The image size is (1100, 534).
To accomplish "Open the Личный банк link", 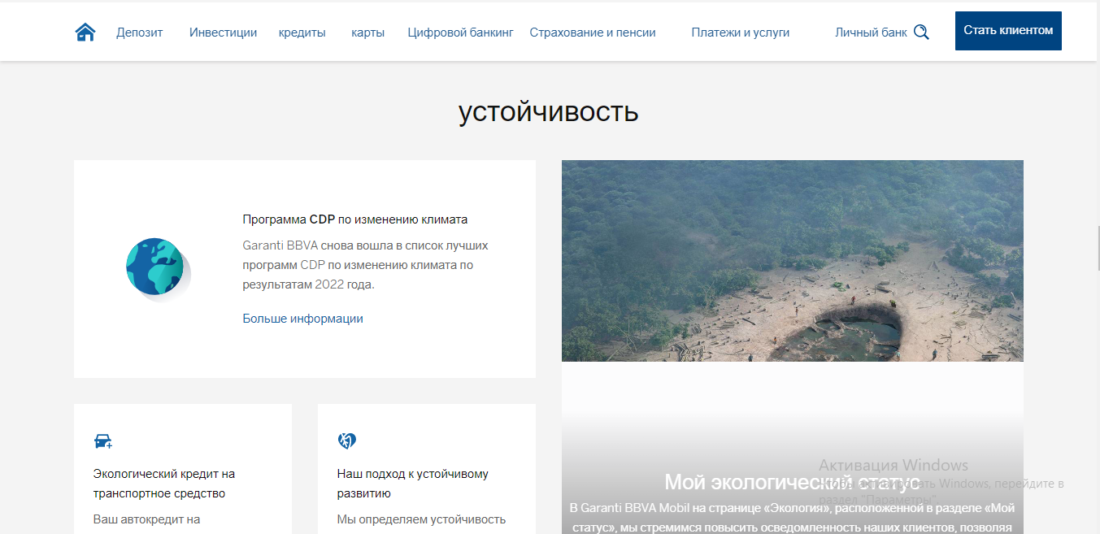I will click(870, 32).
